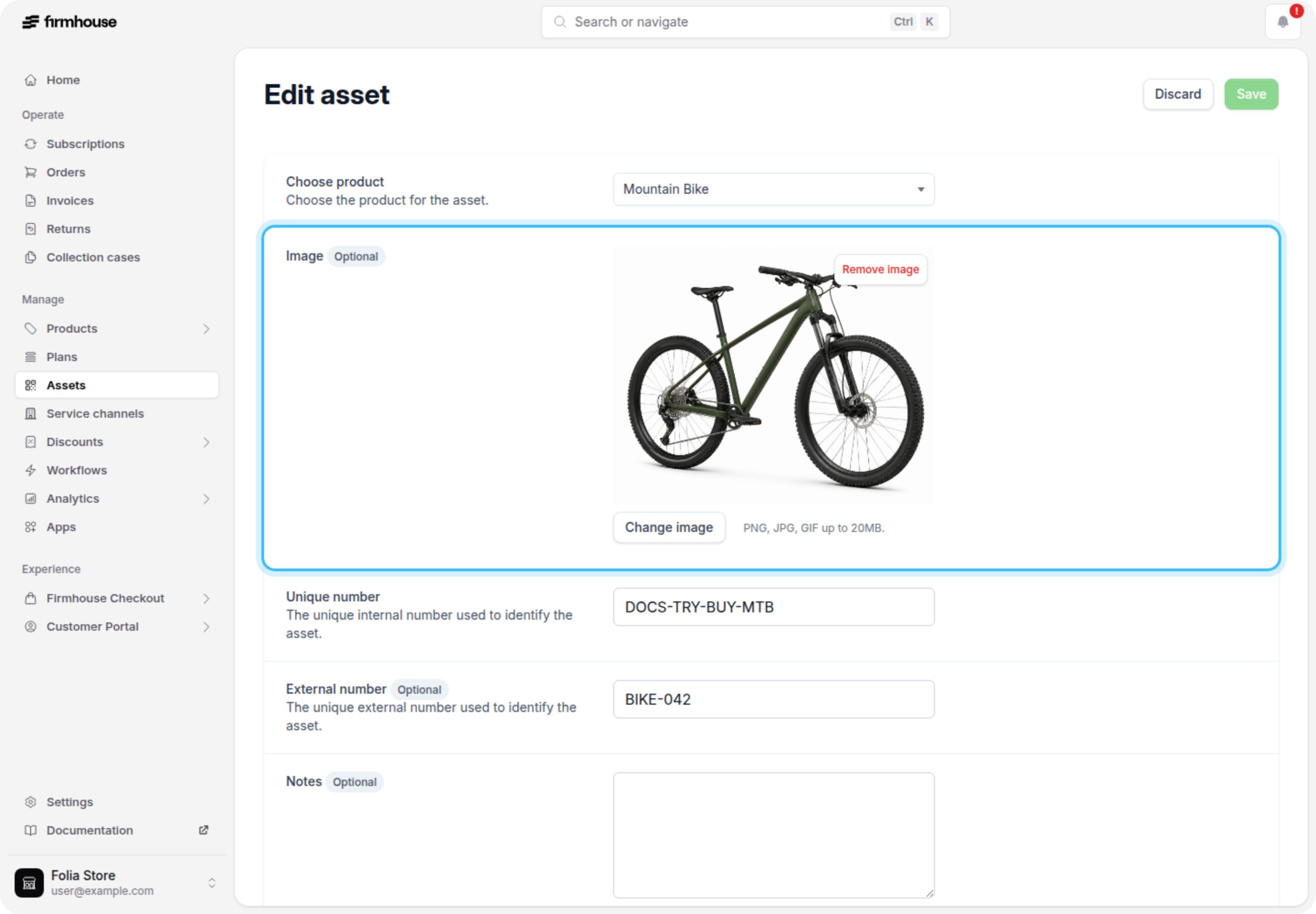Open the Documentation link

[90, 830]
